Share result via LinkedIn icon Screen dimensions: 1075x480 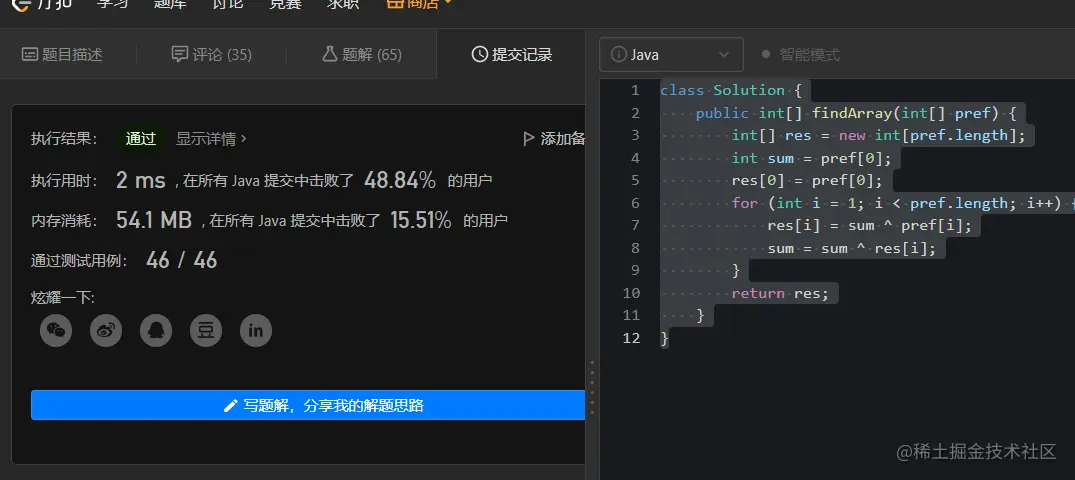[256, 331]
